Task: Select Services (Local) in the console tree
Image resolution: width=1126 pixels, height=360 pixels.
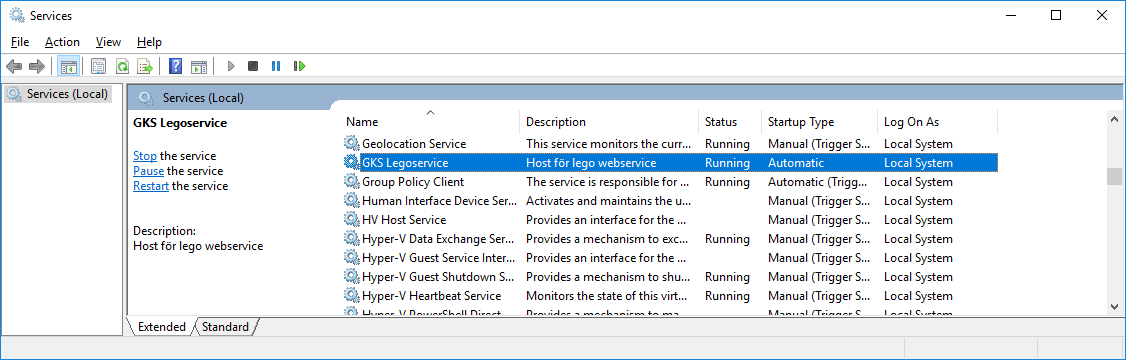Action: pos(68,93)
